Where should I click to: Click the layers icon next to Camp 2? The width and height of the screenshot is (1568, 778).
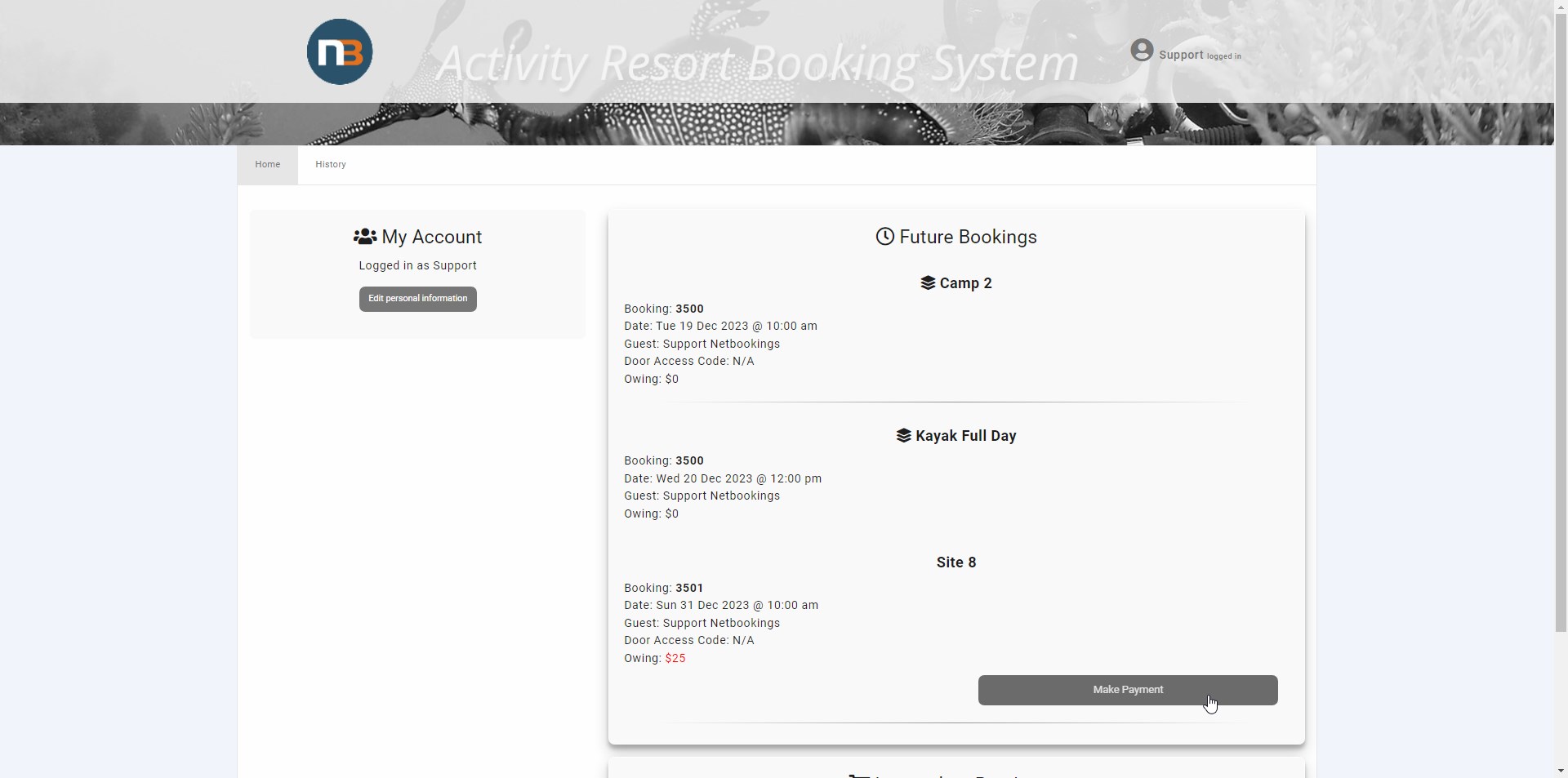[928, 283]
